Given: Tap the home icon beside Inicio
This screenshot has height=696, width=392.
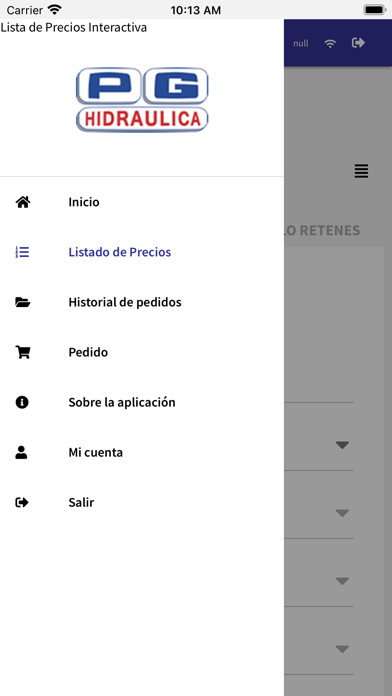Looking at the screenshot, I should [x=23, y=202].
